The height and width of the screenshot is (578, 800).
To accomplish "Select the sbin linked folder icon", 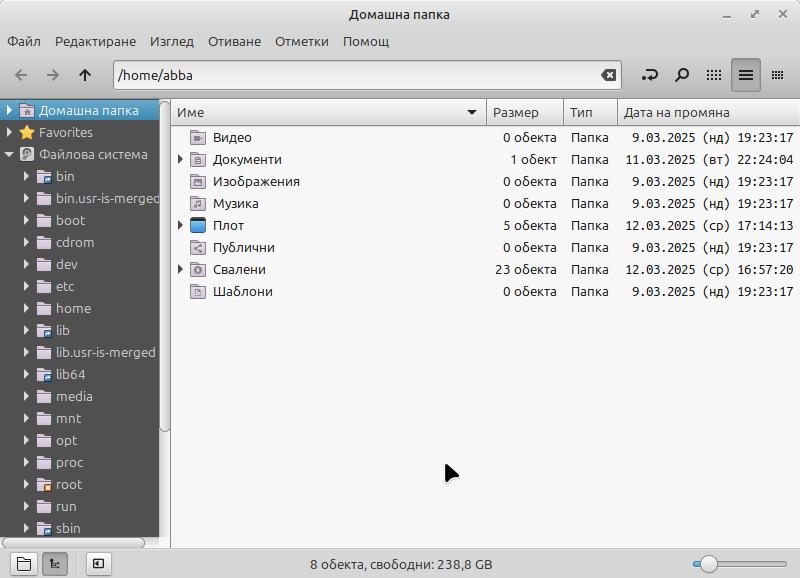I will click(x=44, y=528).
